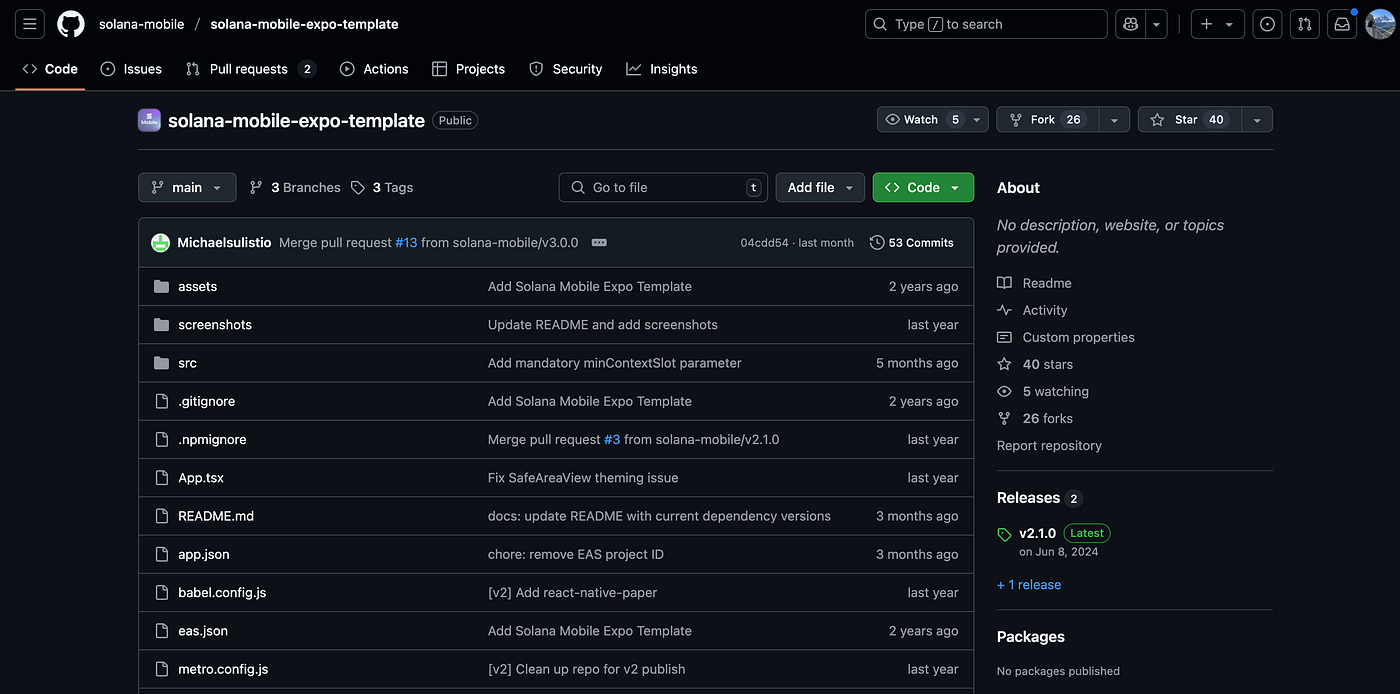Focus the Type / to search box
The height and width of the screenshot is (694, 1400).
(x=986, y=24)
